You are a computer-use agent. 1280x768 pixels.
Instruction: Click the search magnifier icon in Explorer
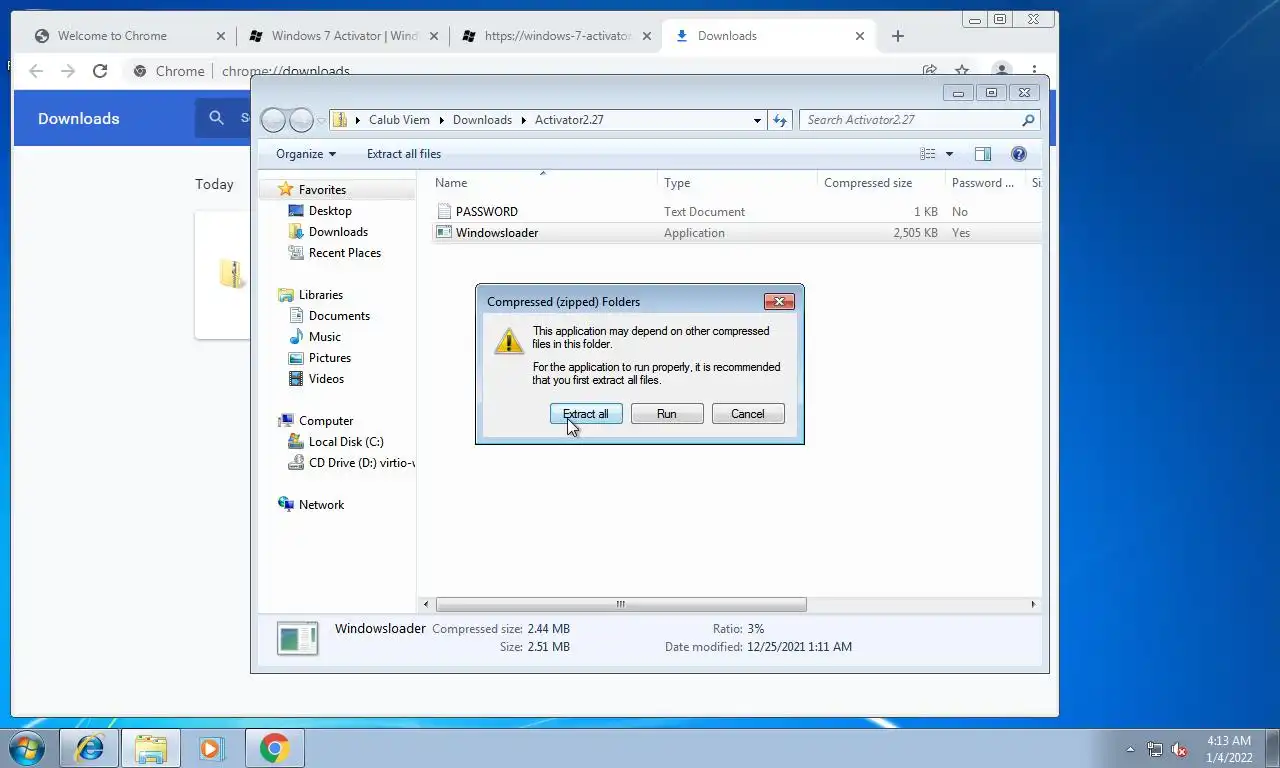[1028, 120]
